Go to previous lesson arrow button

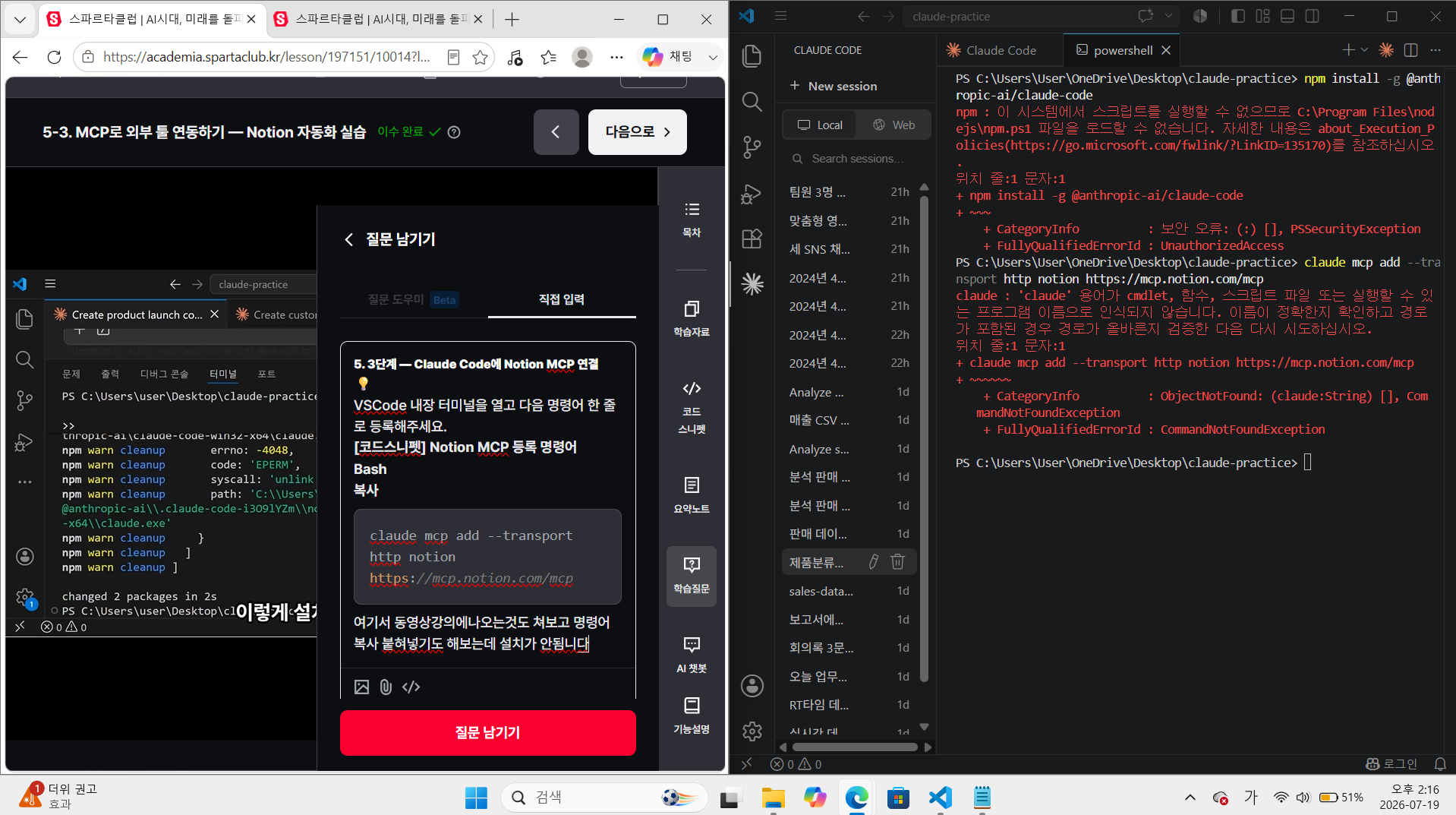556,132
